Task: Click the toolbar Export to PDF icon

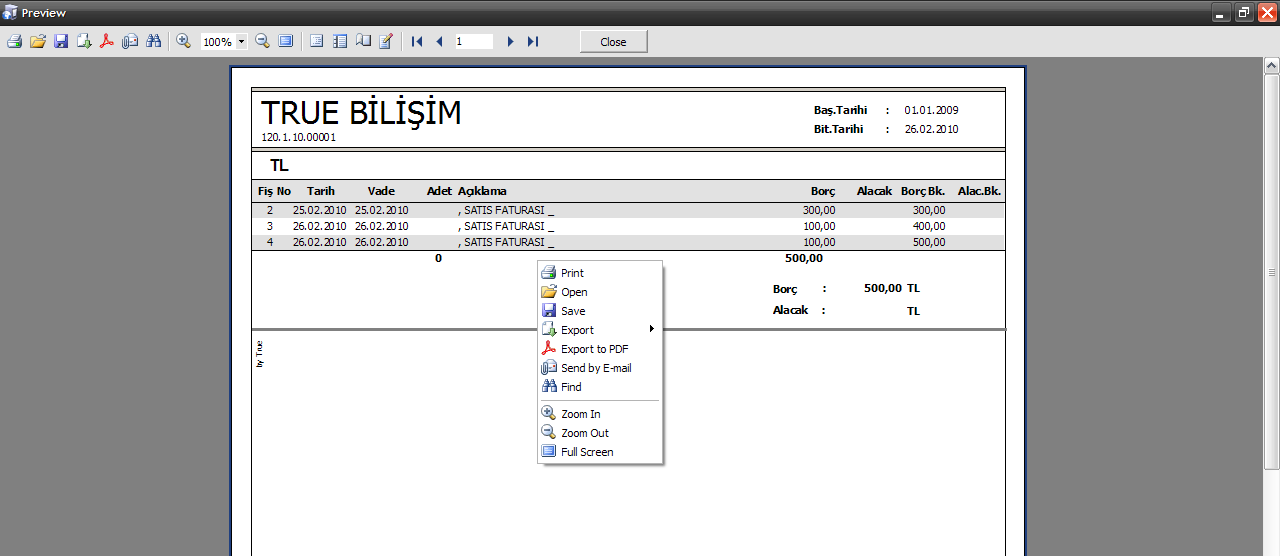Action: tap(107, 42)
